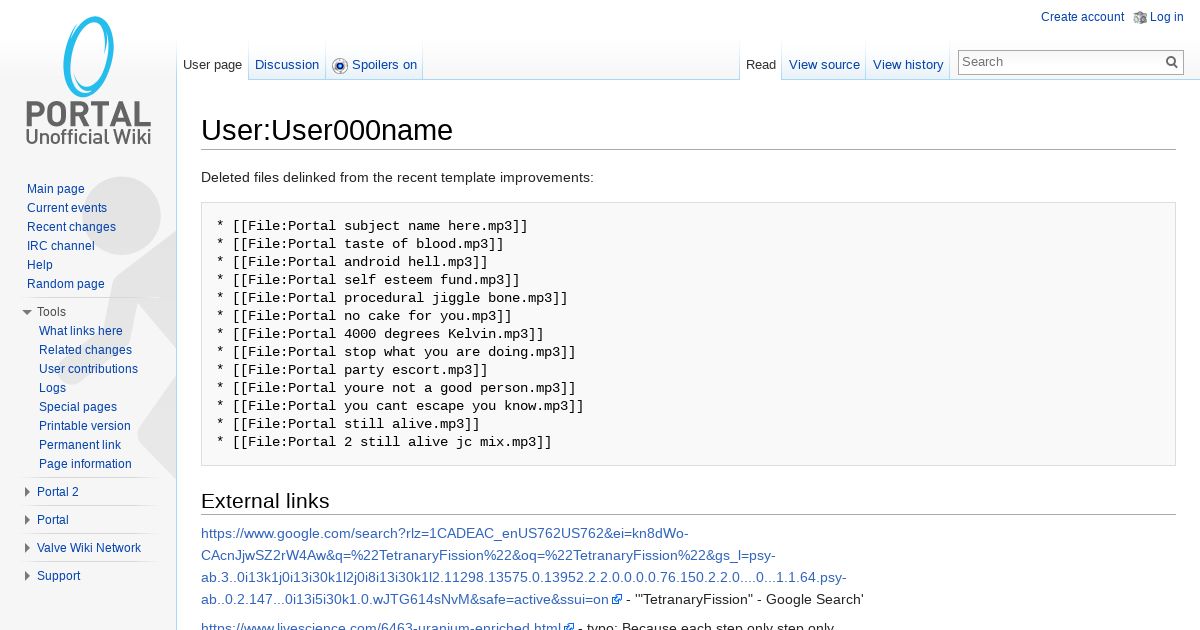Viewport: 1200px width, 630px height.
Task: Open the livescience uranium-enriched link
Action: tap(381, 625)
